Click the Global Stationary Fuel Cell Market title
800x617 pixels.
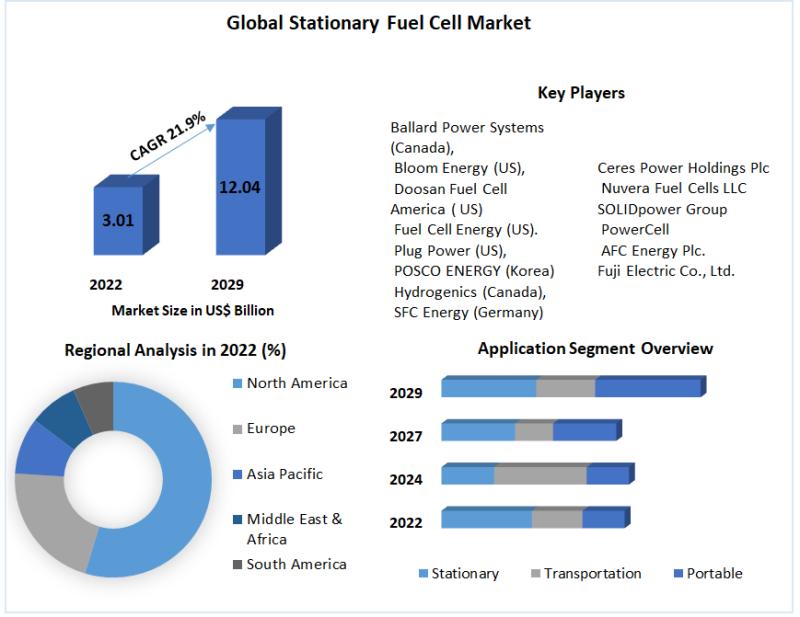pos(379,23)
